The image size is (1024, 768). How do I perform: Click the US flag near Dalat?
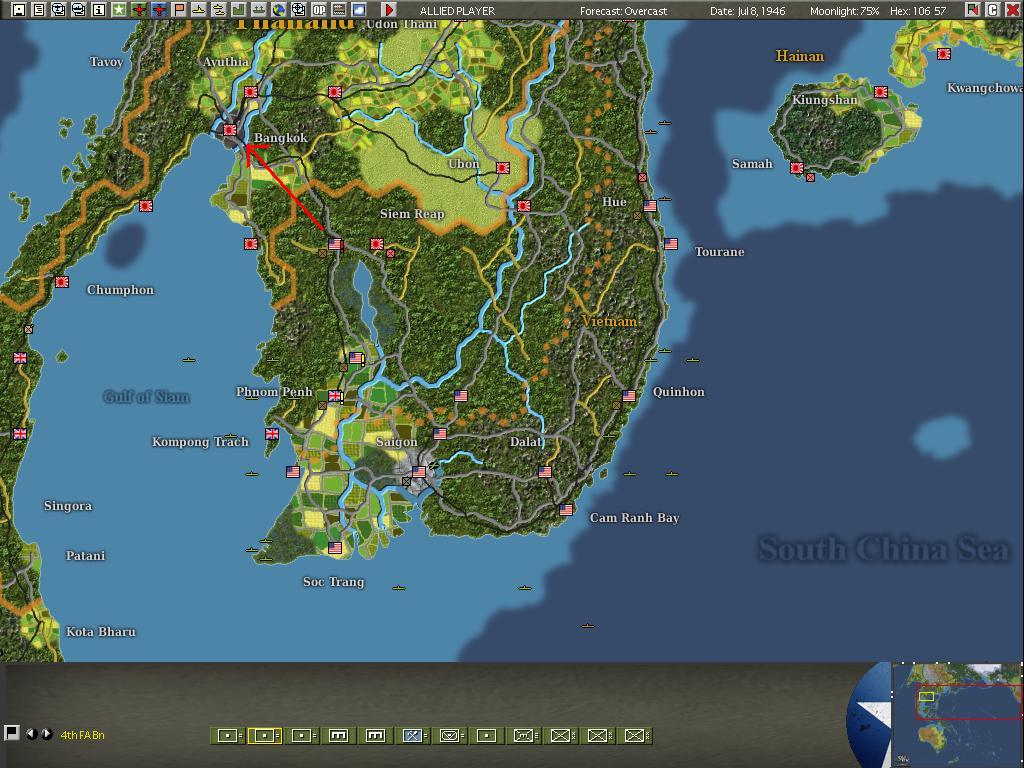click(545, 472)
